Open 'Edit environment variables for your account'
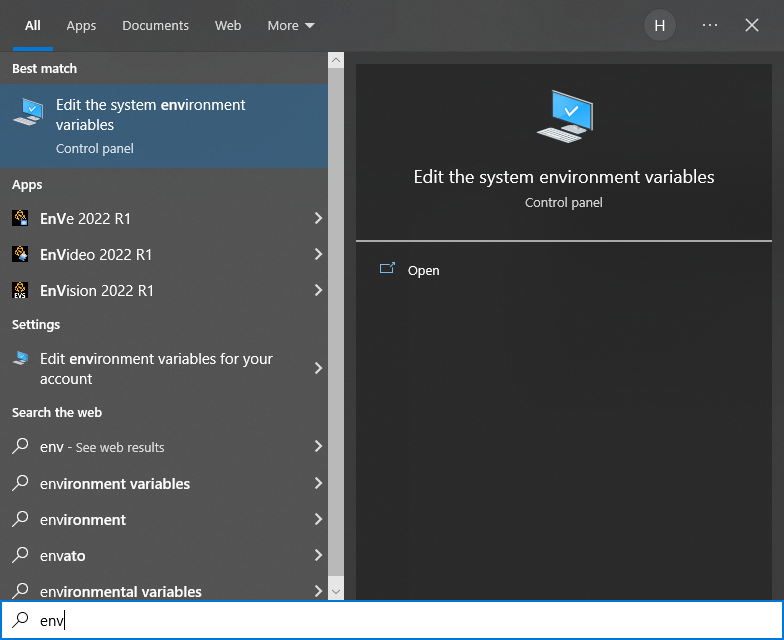 164,368
